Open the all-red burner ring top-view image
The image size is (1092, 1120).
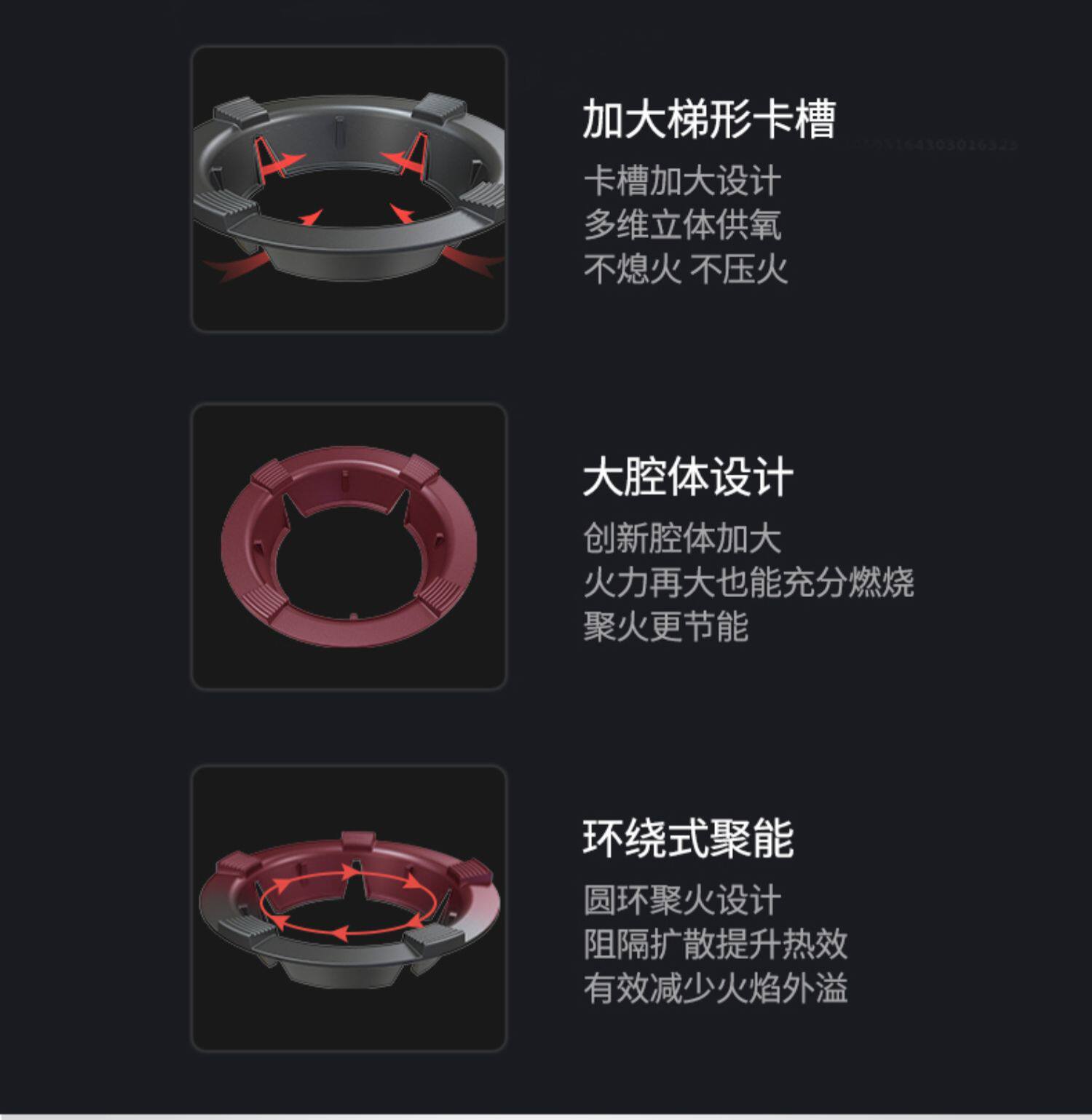click(349, 546)
